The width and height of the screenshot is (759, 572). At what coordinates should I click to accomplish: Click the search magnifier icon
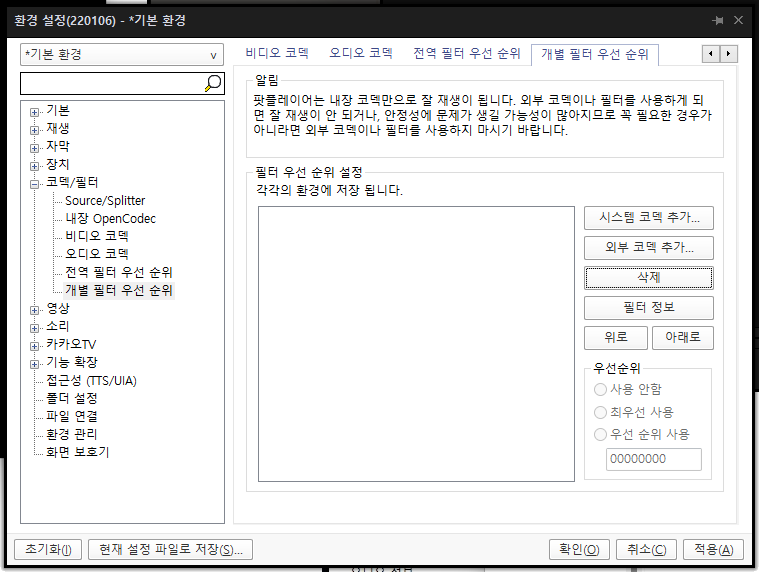pyautogui.click(x=213, y=83)
